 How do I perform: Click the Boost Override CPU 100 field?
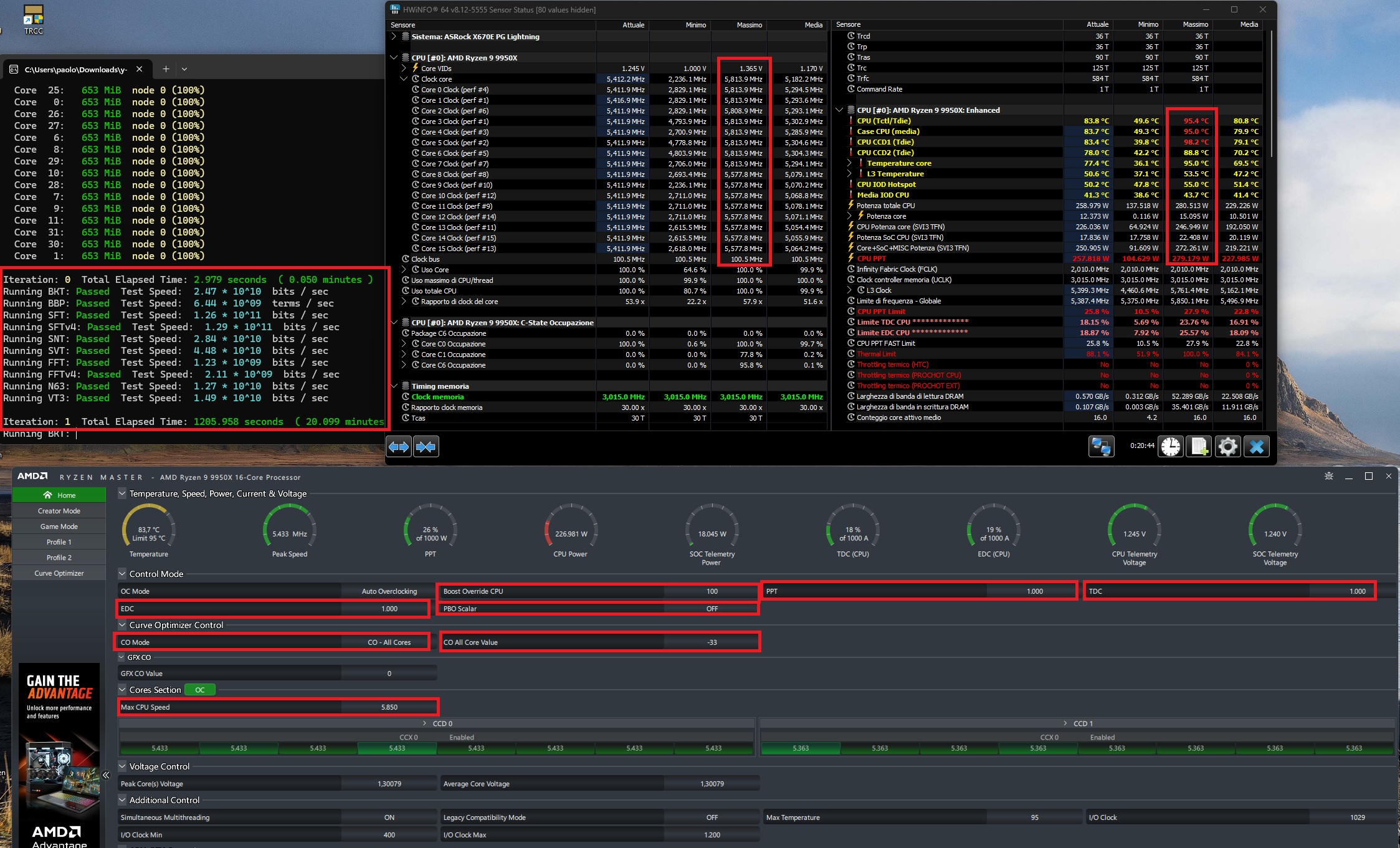pos(712,591)
